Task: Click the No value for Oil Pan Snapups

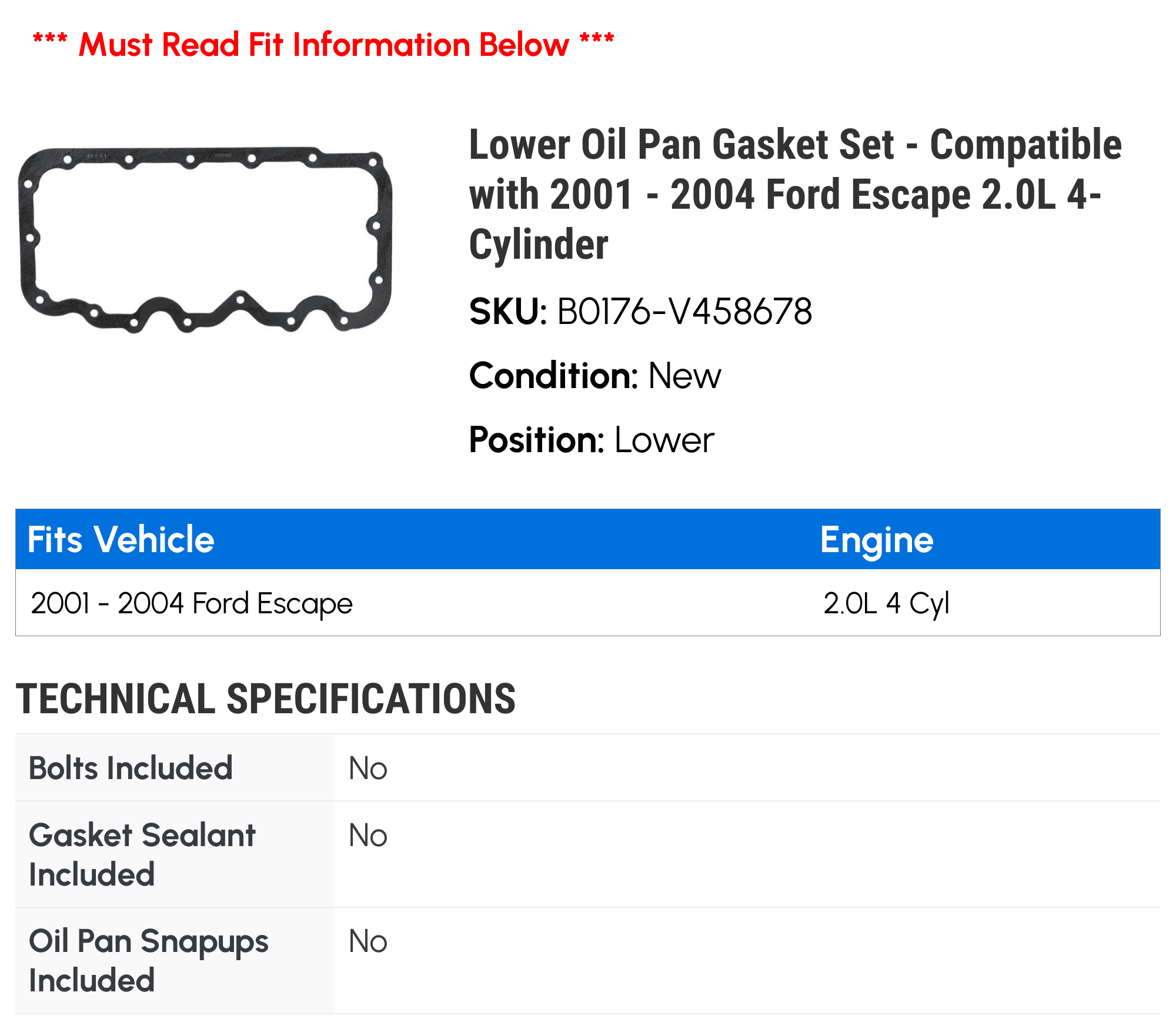Action: (368, 941)
